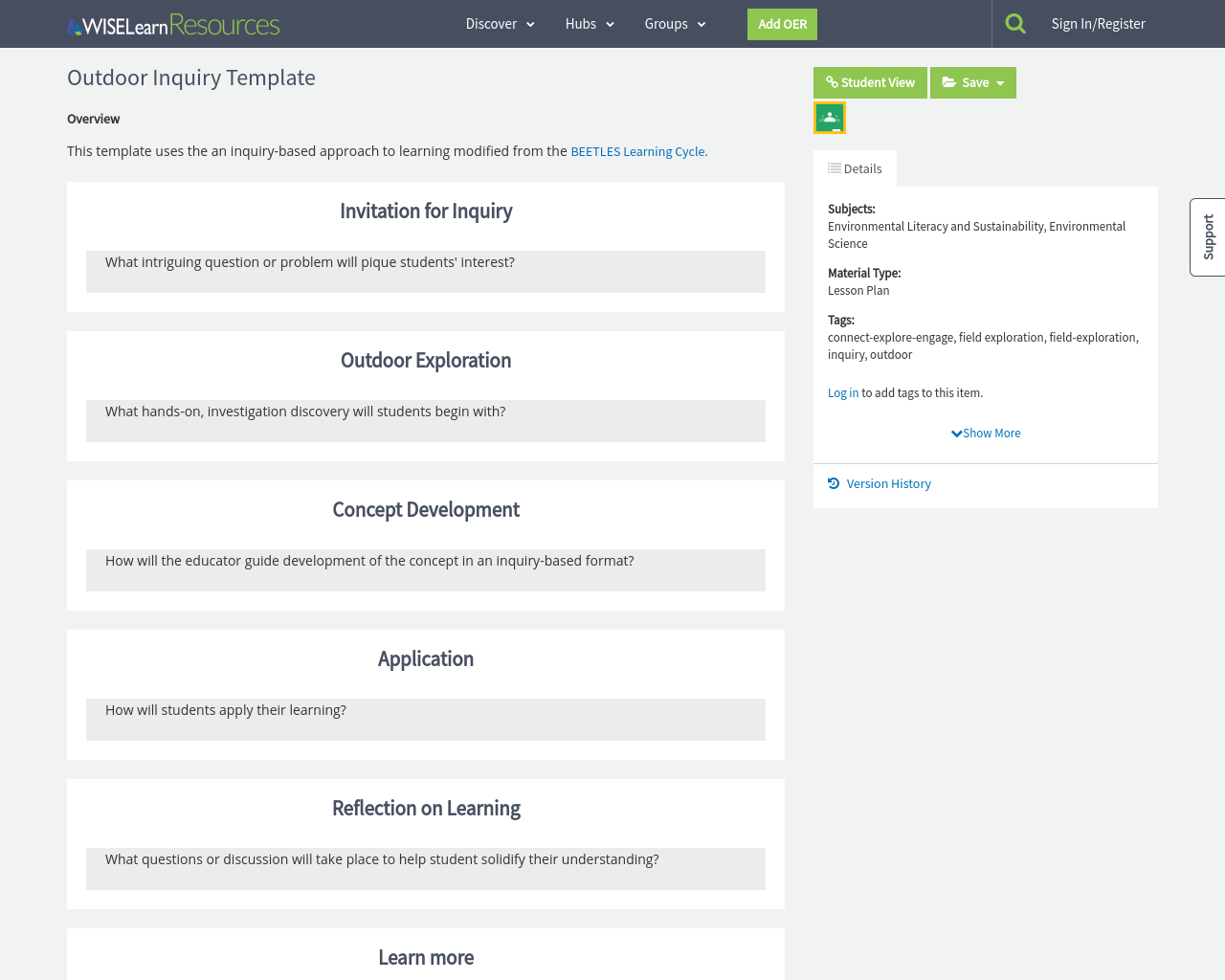Click the Google Classroom share icon
The width and height of the screenshot is (1225, 980).
tap(830, 118)
